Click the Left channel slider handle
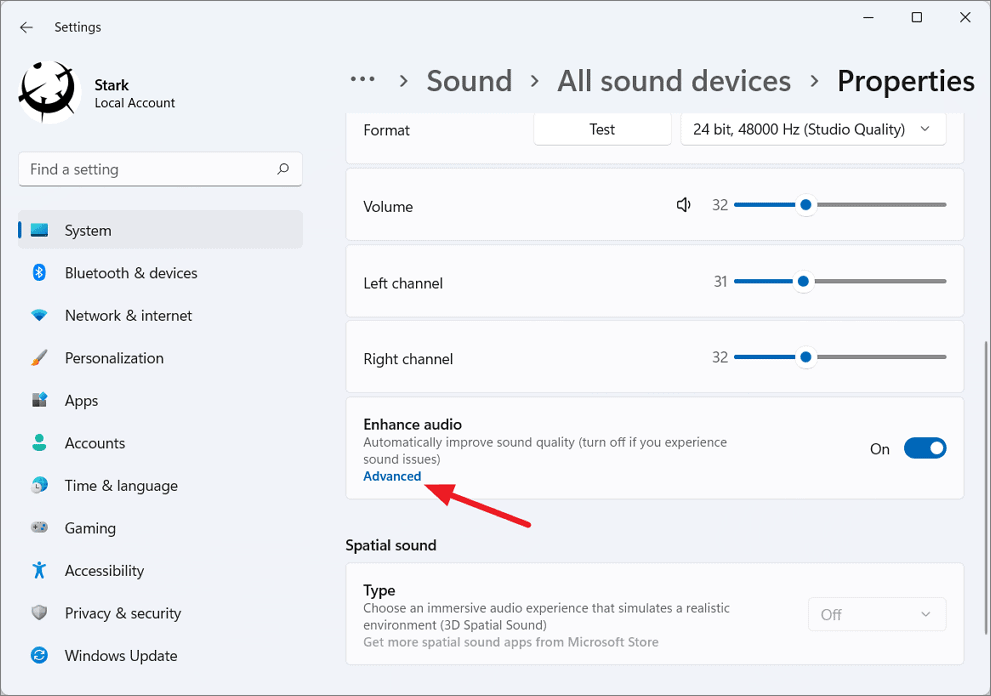This screenshot has width=991, height=696. 803,281
